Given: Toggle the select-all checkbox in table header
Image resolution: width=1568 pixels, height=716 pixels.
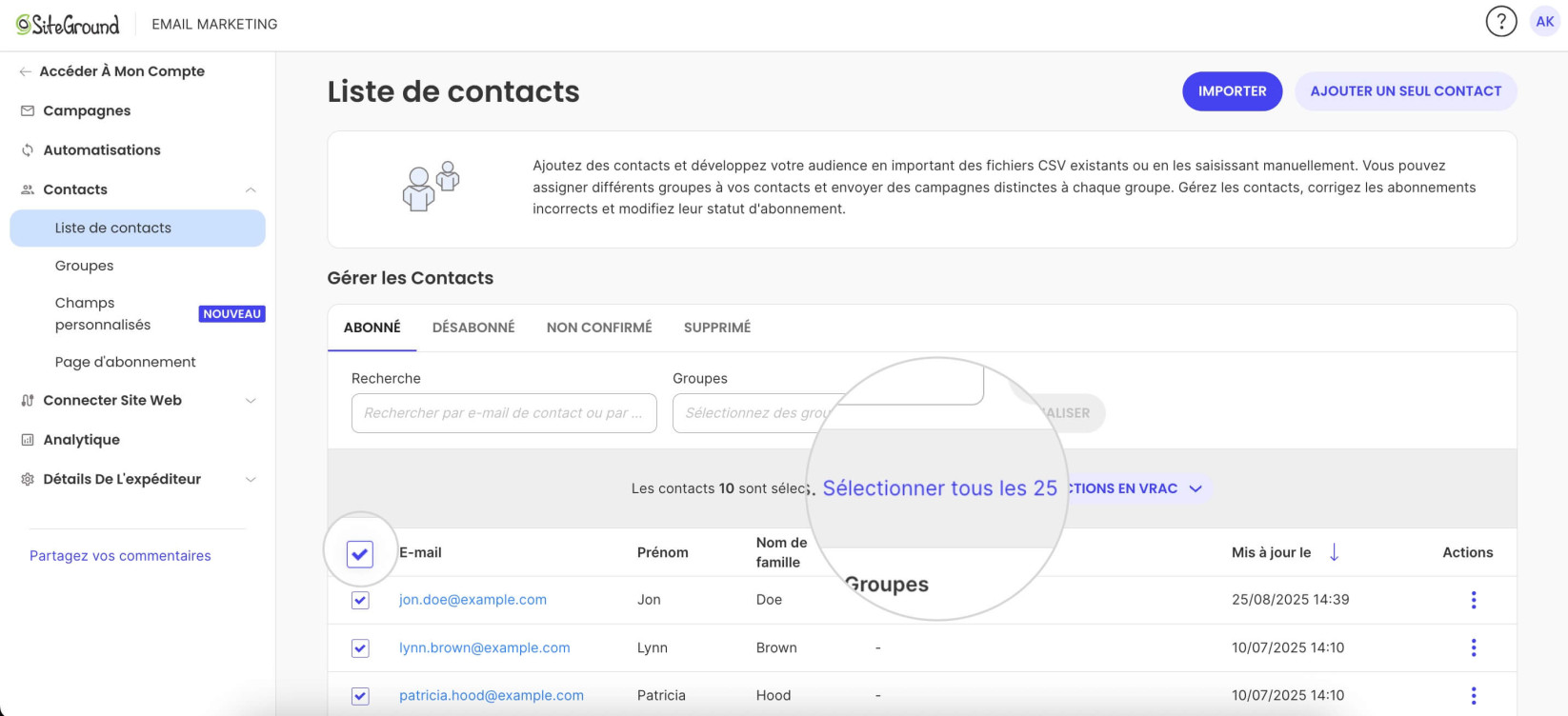Looking at the screenshot, I should (x=360, y=553).
